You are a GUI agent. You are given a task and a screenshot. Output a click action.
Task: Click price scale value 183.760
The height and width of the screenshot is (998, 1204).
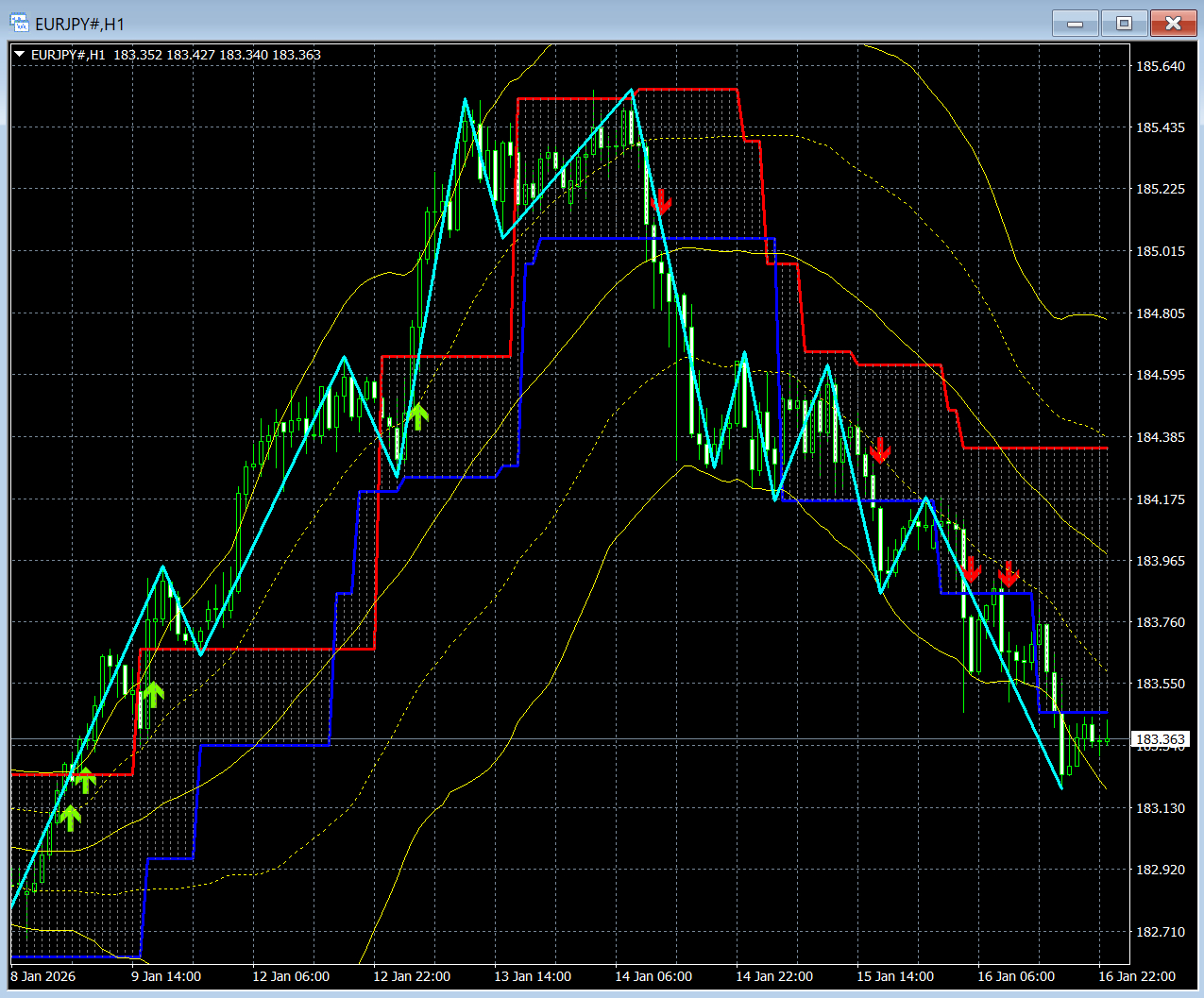pos(1160,622)
